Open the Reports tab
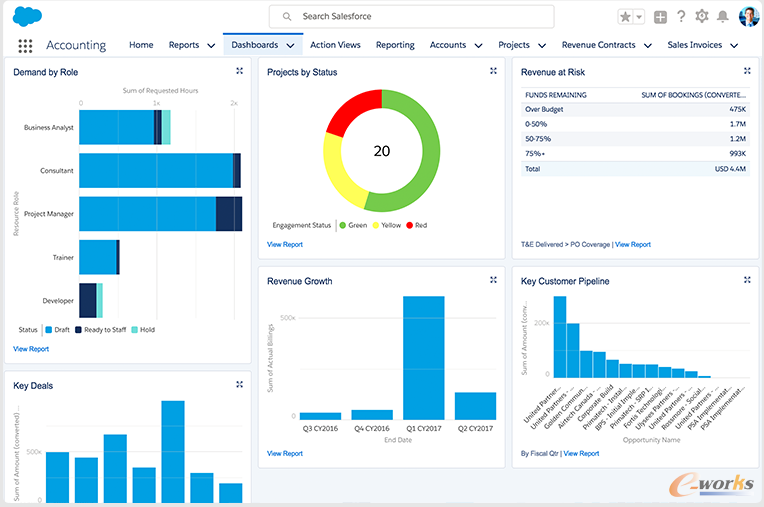This screenshot has height=507, width=764. [184, 45]
